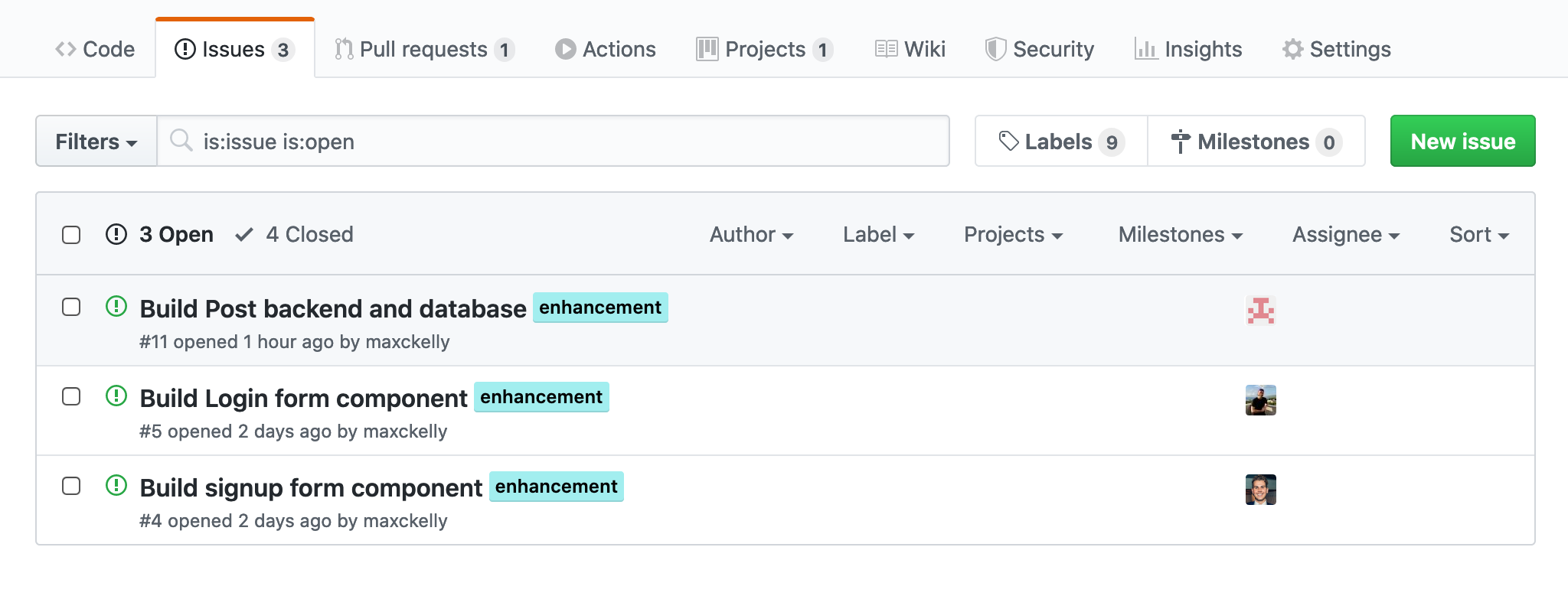1568x609 pixels.
Task: Switch to the Pull requests tab
Action: pos(423,50)
